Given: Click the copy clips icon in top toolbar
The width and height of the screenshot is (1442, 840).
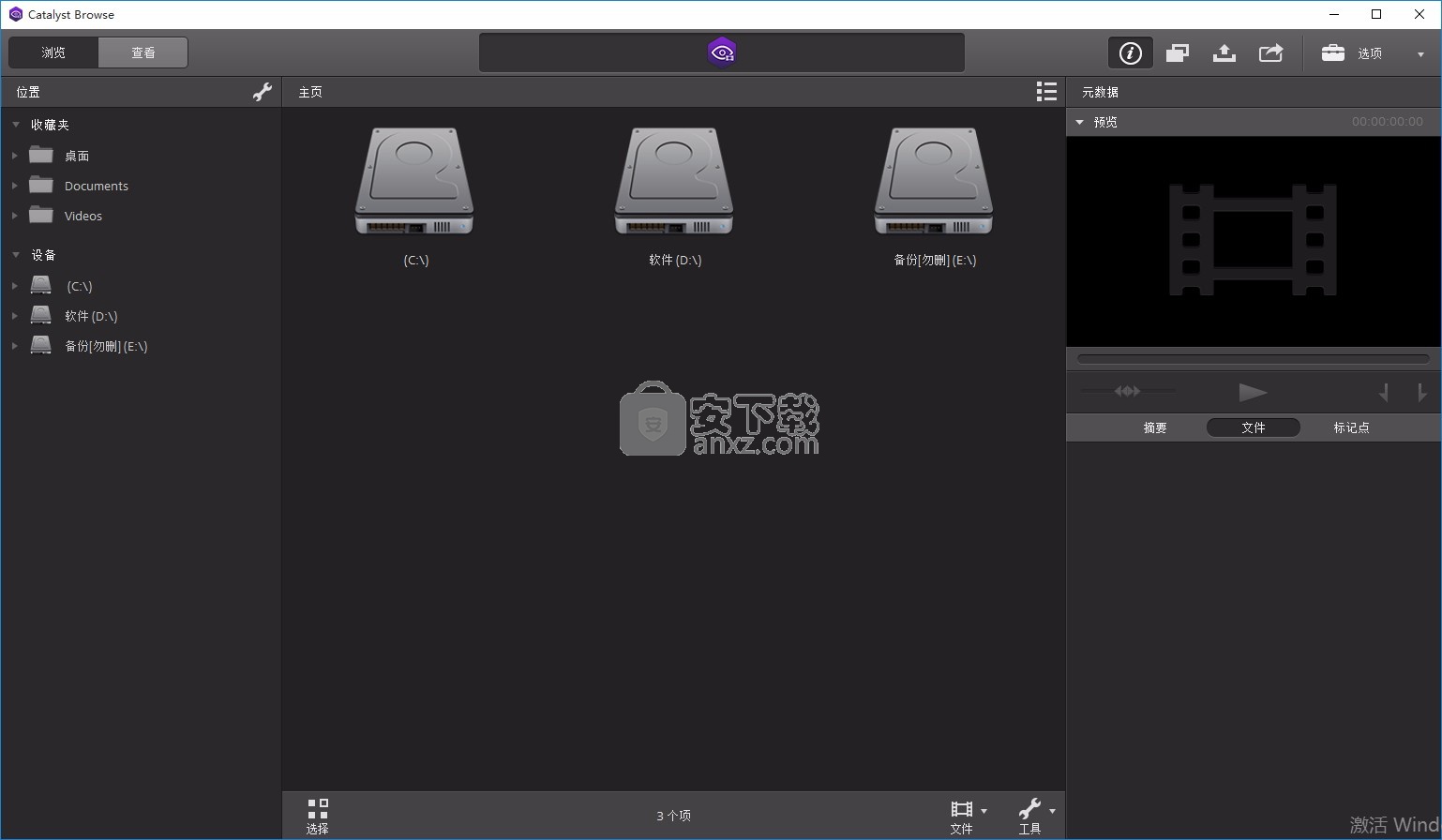Looking at the screenshot, I should point(1178,52).
